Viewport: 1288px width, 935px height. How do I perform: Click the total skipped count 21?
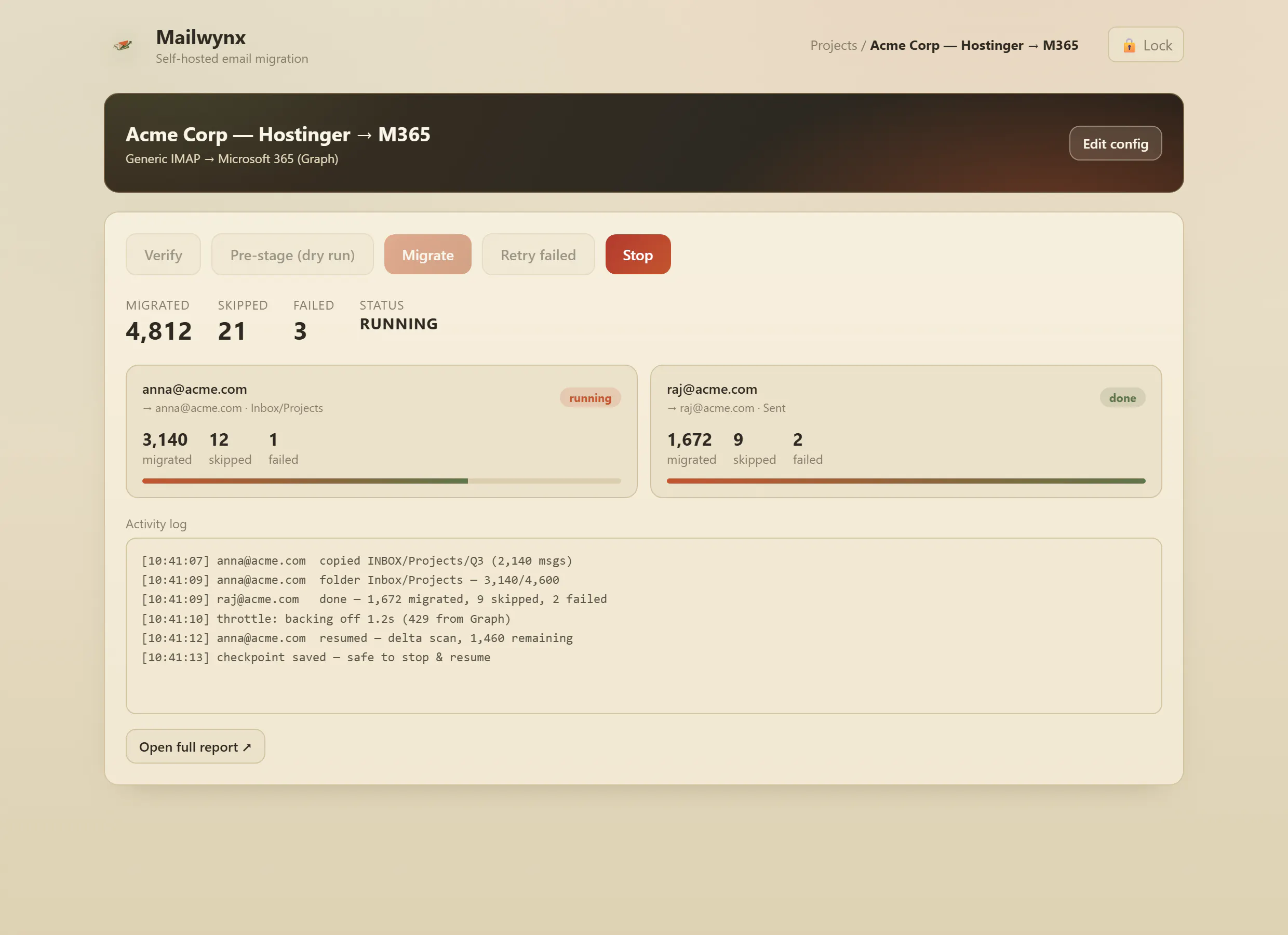[x=232, y=331]
